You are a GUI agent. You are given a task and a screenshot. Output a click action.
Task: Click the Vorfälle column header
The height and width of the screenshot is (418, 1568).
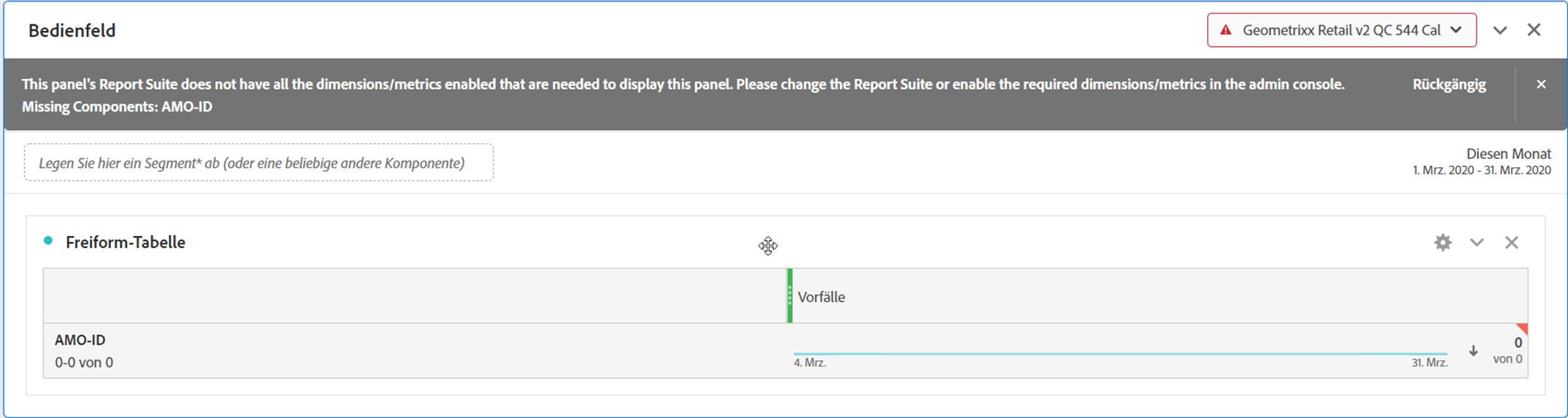(x=821, y=297)
